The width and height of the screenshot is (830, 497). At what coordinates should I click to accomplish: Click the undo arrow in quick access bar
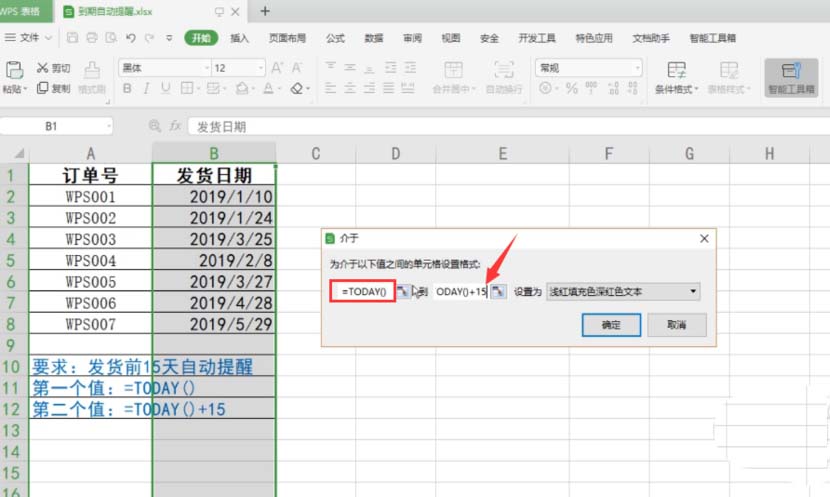coord(130,38)
